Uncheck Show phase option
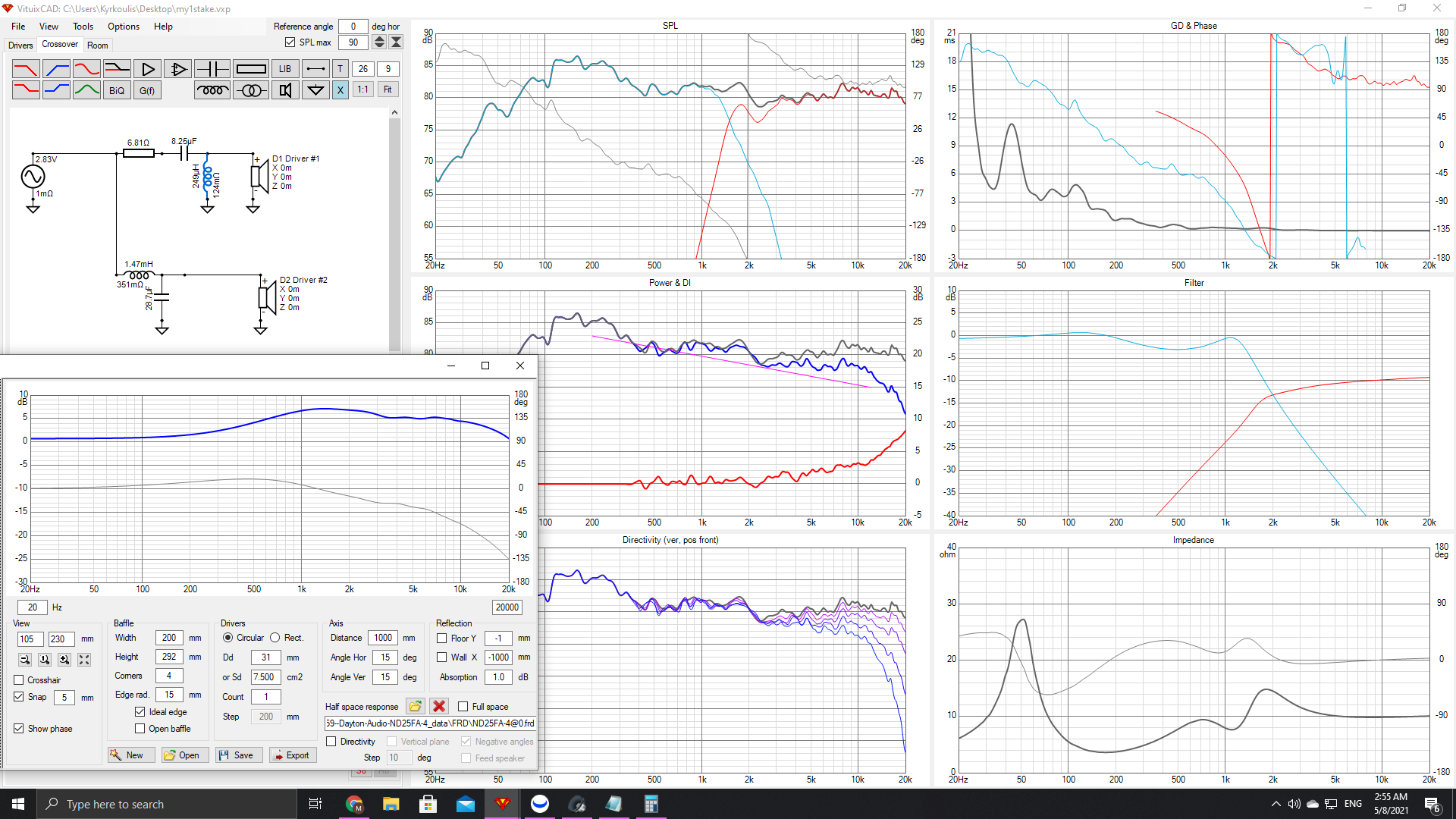Viewport: 1456px width, 819px height. (x=19, y=729)
